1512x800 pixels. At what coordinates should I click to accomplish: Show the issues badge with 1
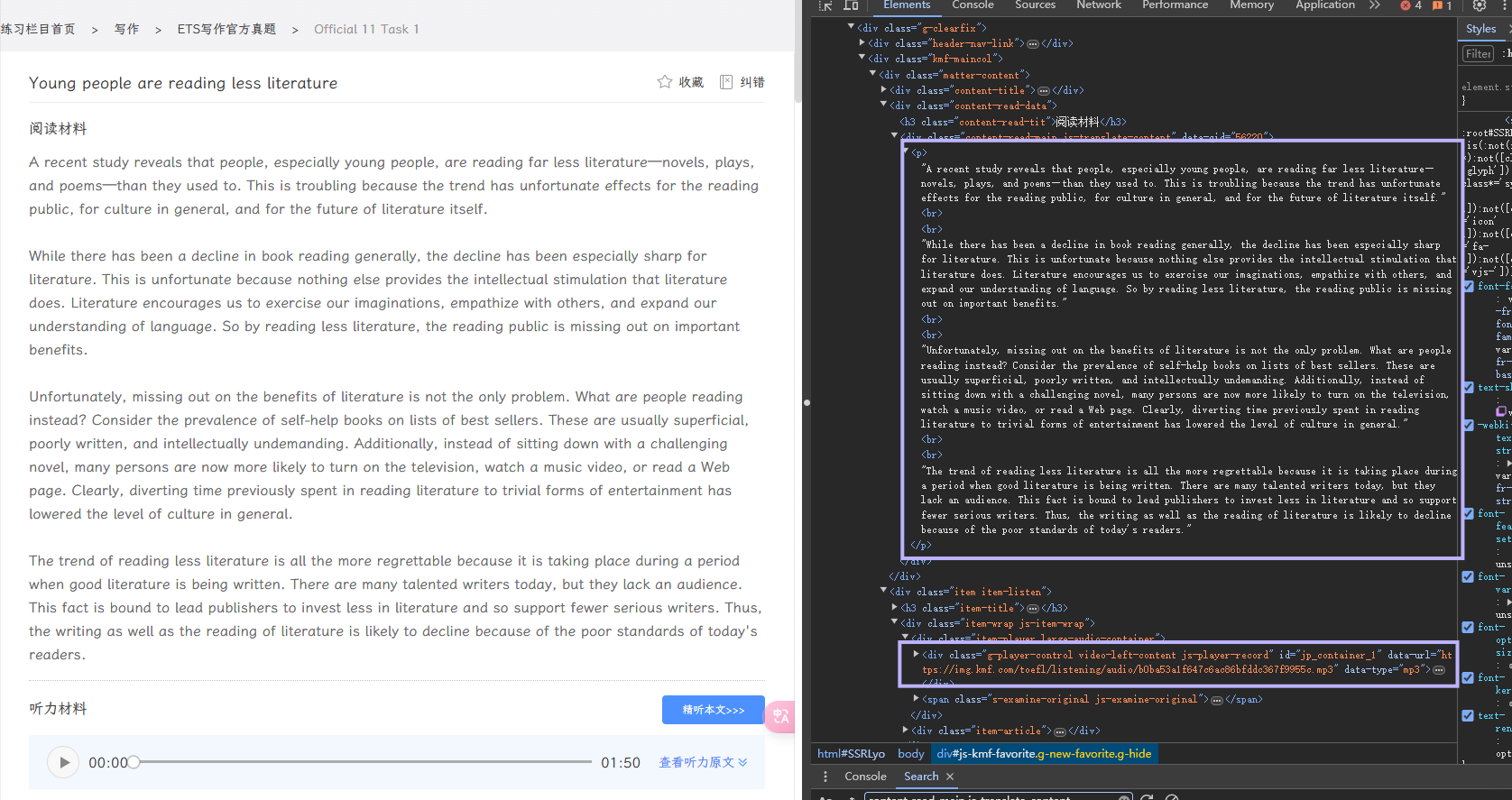(x=1443, y=5)
